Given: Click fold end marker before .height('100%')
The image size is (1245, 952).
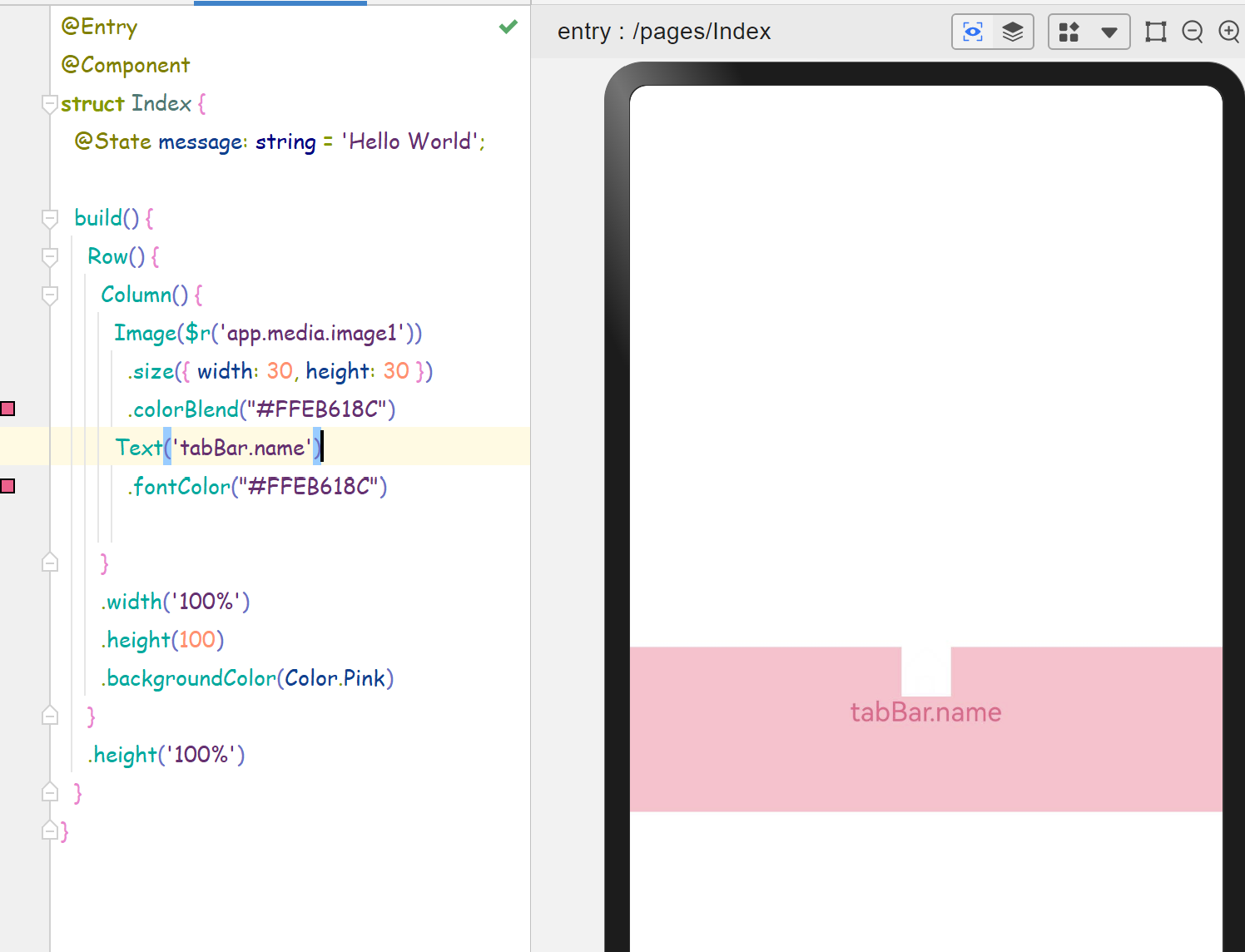Looking at the screenshot, I should 50,716.
